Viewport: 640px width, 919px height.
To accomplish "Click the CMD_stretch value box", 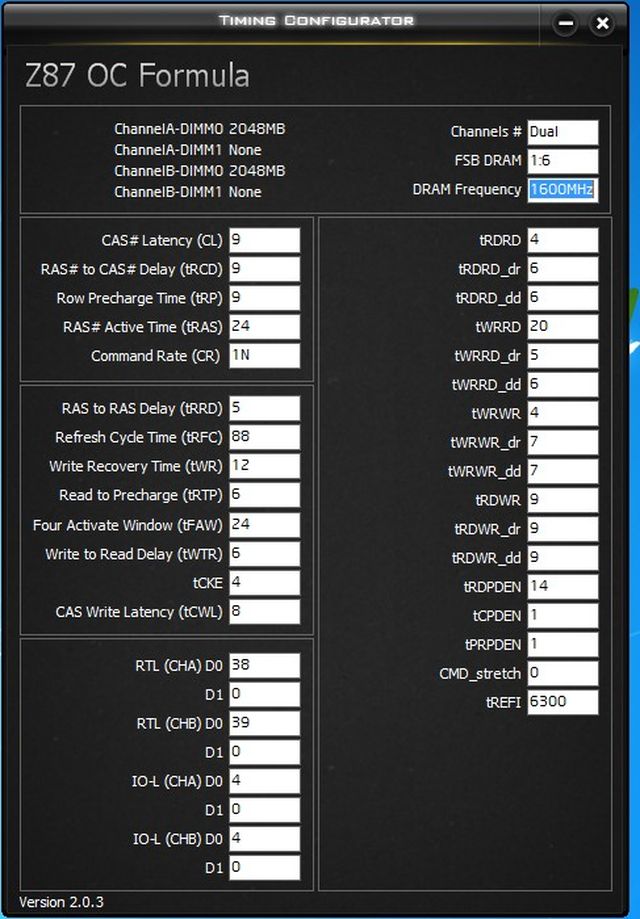I will pyautogui.click(x=562, y=673).
